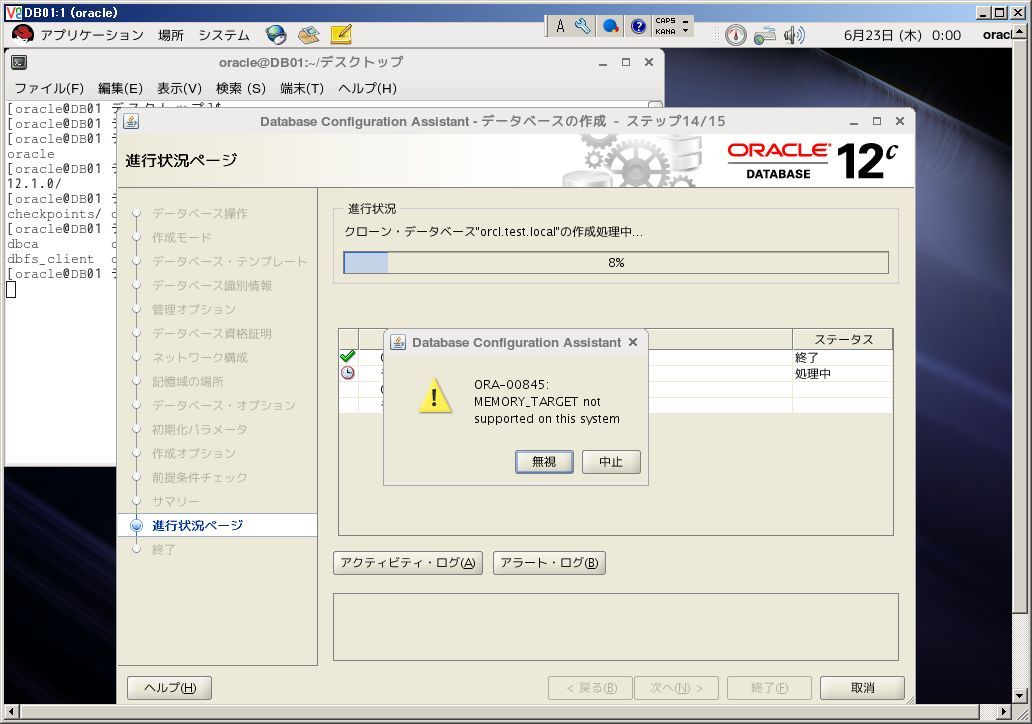Open アクティビティ・ログ(A) button
Image resolution: width=1032 pixels, height=724 pixels.
pyautogui.click(x=408, y=563)
